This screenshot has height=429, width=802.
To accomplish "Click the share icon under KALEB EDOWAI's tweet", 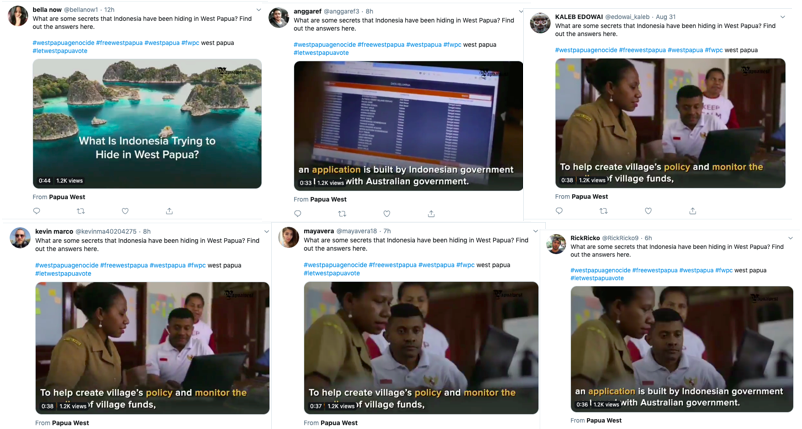I will pyautogui.click(x=693, y=211).
